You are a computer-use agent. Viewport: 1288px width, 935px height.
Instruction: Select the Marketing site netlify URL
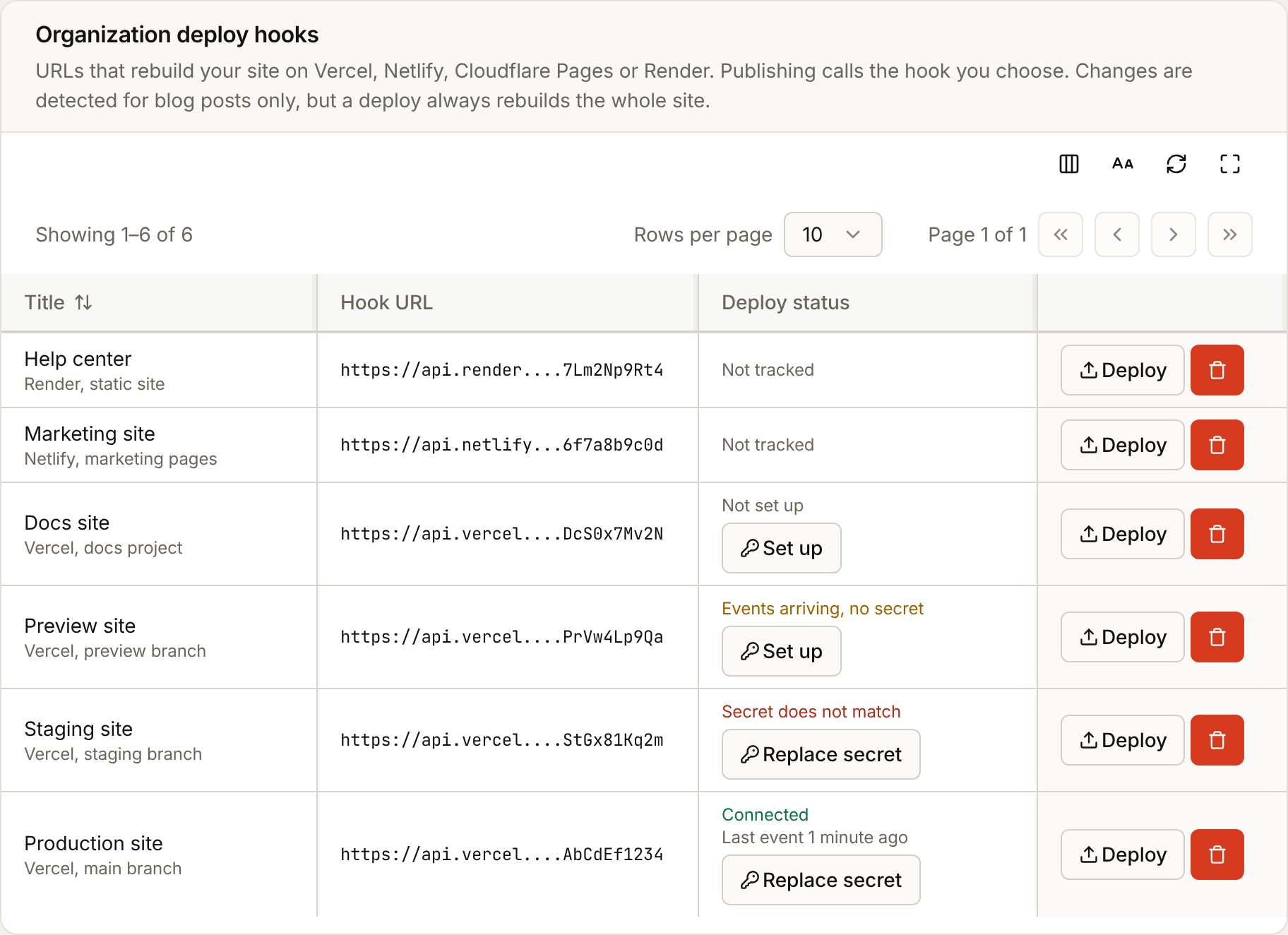(x=502, y=445)
